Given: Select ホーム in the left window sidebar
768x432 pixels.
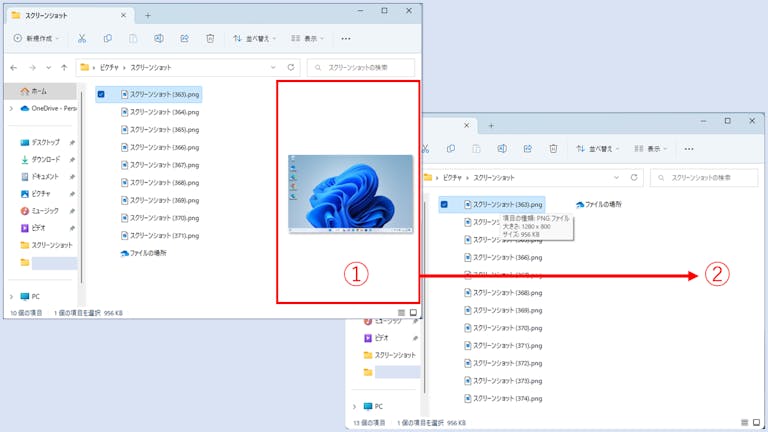Looking at the screenshot, I should 41,91.
